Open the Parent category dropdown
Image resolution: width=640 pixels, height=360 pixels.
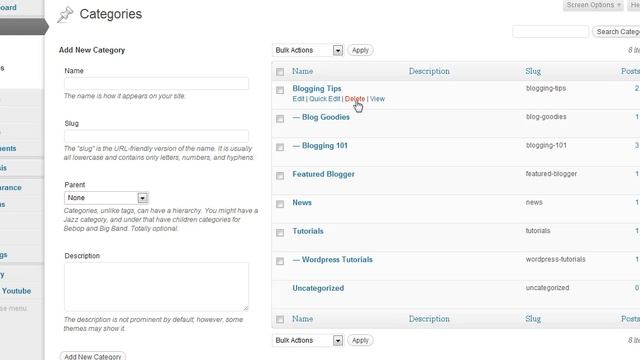(x=106, y=198)
